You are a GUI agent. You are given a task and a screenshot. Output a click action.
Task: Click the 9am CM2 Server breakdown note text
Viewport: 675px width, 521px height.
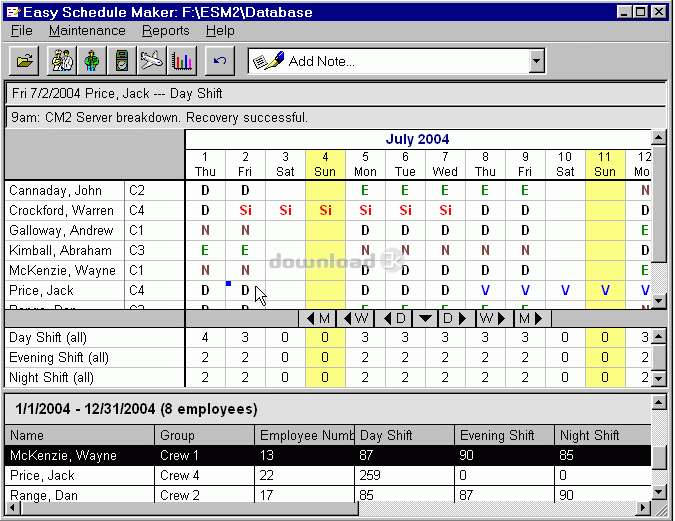tap(159, 117)
